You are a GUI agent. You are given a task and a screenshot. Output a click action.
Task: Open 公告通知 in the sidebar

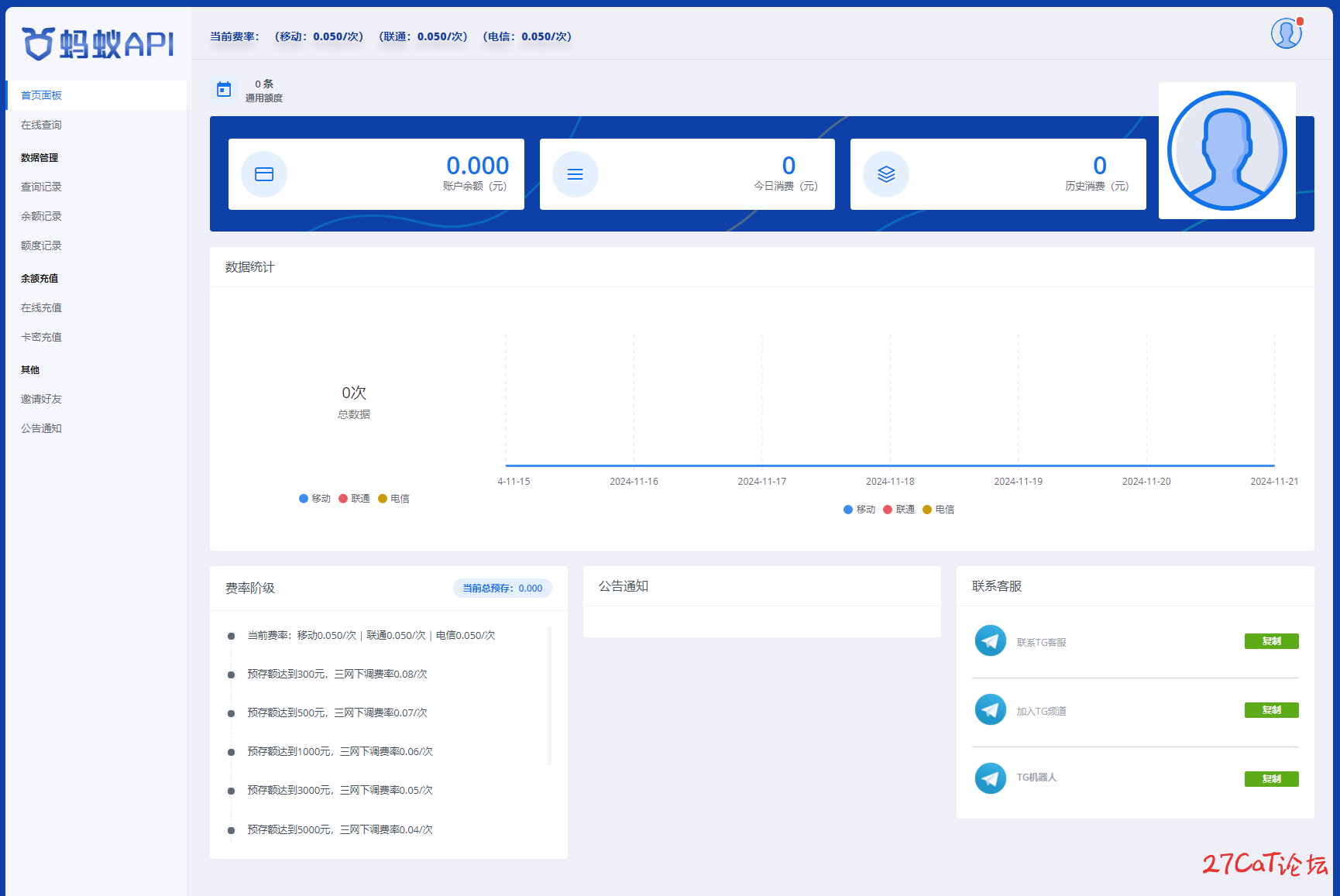click(x=96, y=428)
